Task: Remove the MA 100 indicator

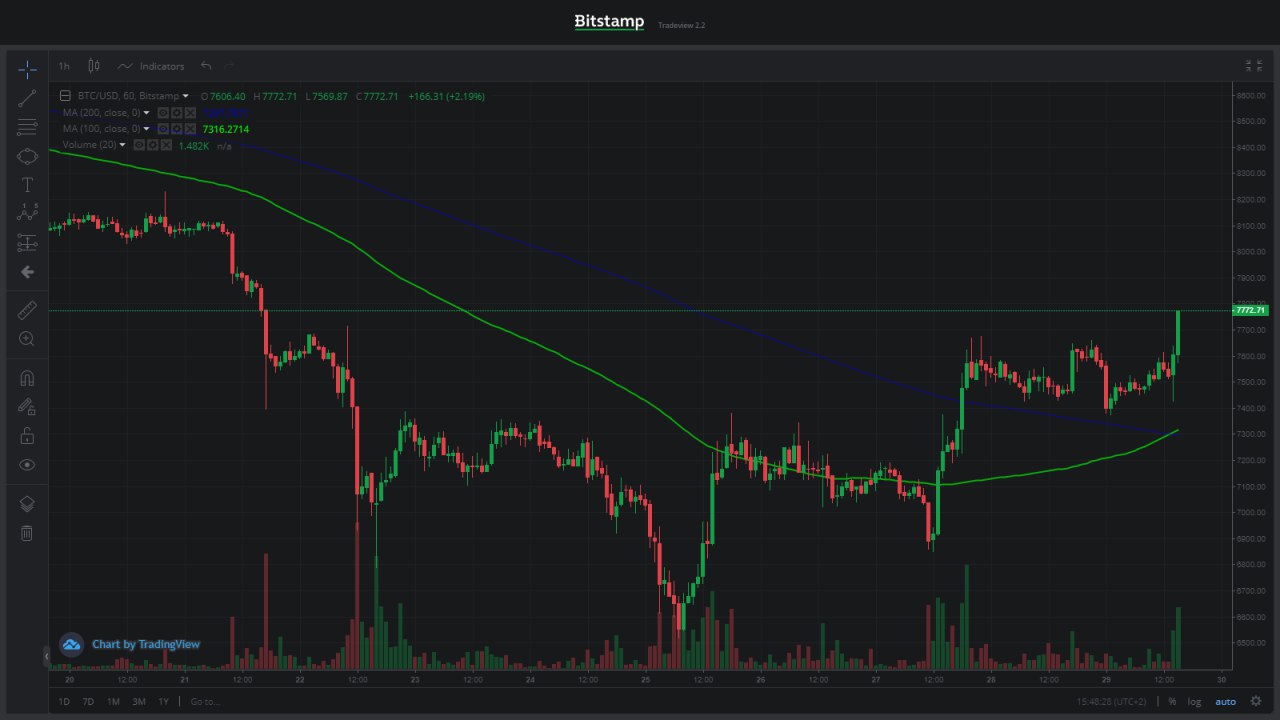Action: coord(189,129)
